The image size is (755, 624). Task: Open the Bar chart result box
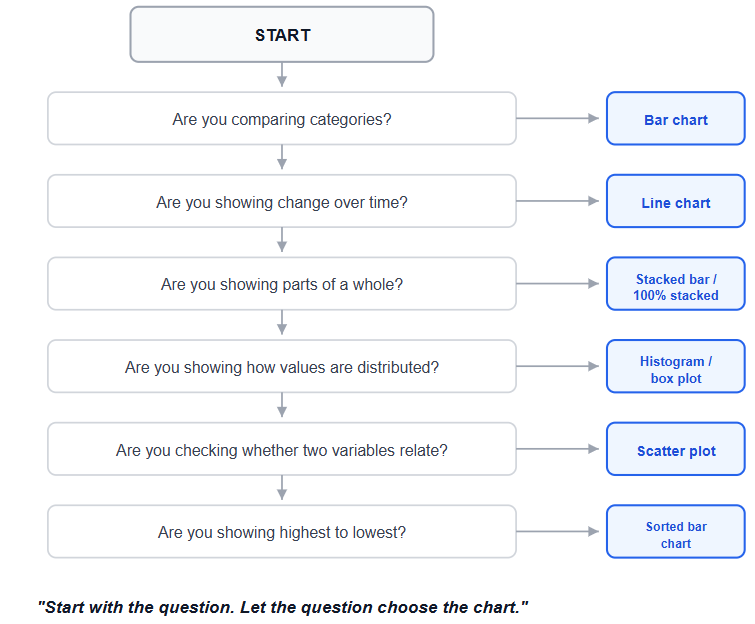[676, 118]
